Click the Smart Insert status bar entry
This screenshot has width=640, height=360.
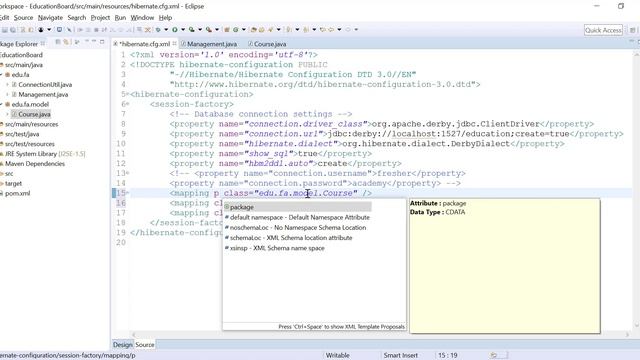pos(401,356)
